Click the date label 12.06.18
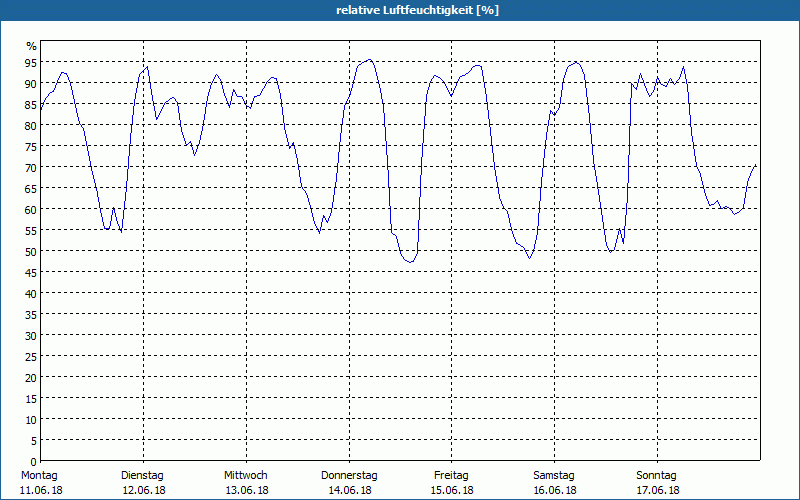The width and height of the screenshot is (800, 500). [x=143, y=490]
